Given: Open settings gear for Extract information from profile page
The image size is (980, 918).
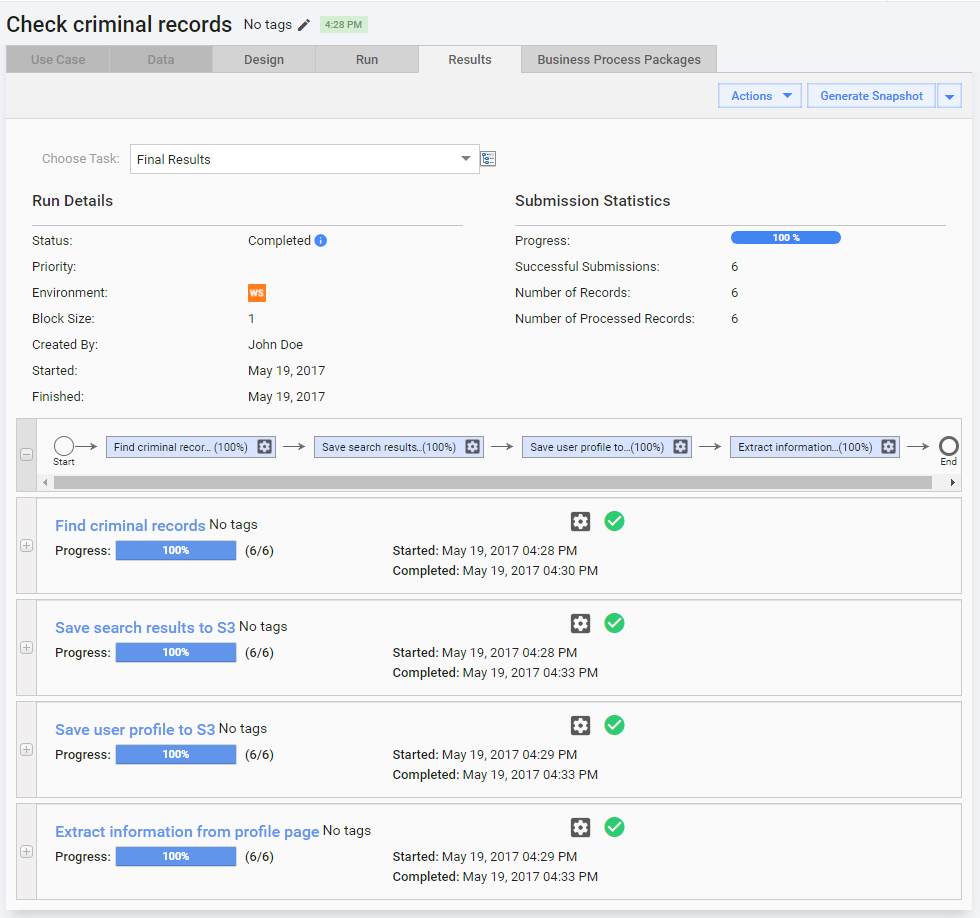Looking at the screenshot, I should tap(581, 827).
